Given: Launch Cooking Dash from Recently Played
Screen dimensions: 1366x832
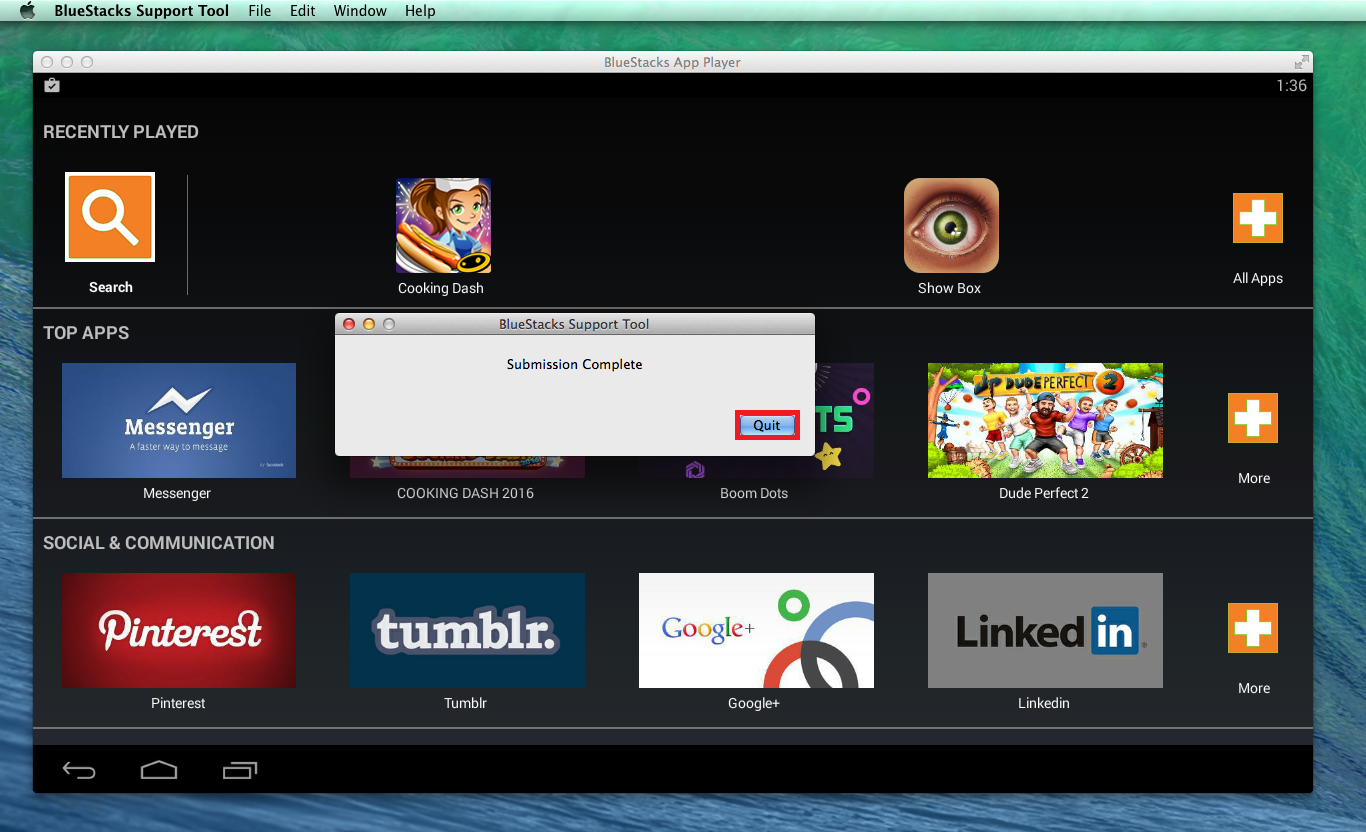Looking at the screenshot, I should (443, 226).
